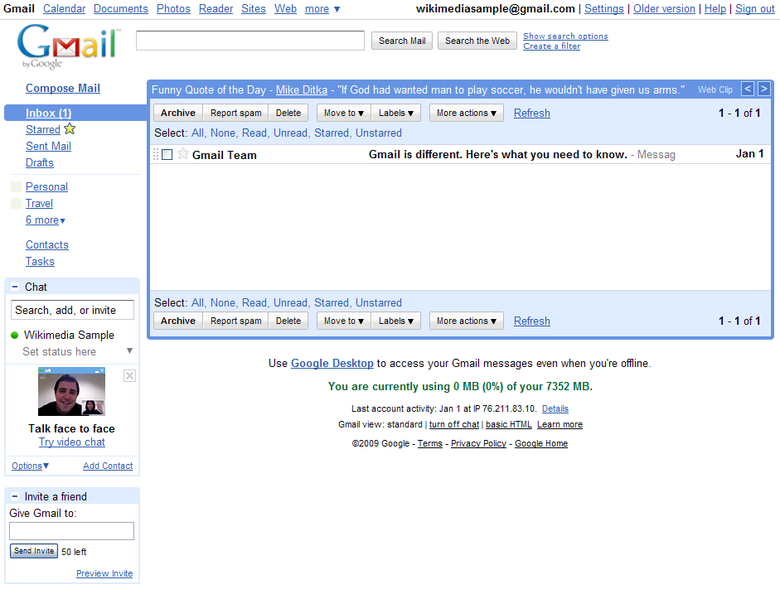Click the Gmail logo
Viewport: 780px width, 599px height.
point(69,46)
